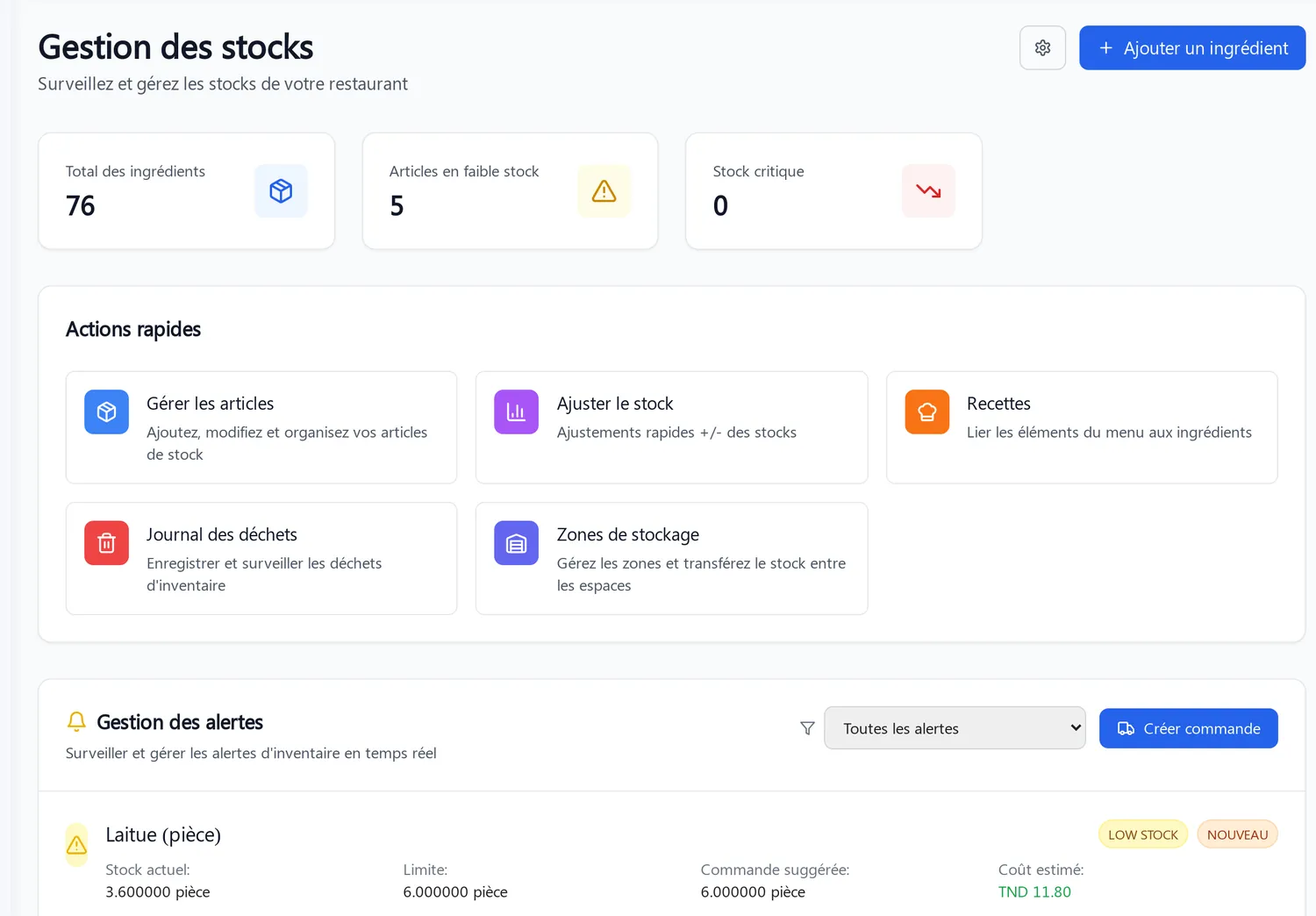This screenshot has width=1316, height=916.
Task: Open Zones de stockage quick action
Action: [x=671, y=558]
